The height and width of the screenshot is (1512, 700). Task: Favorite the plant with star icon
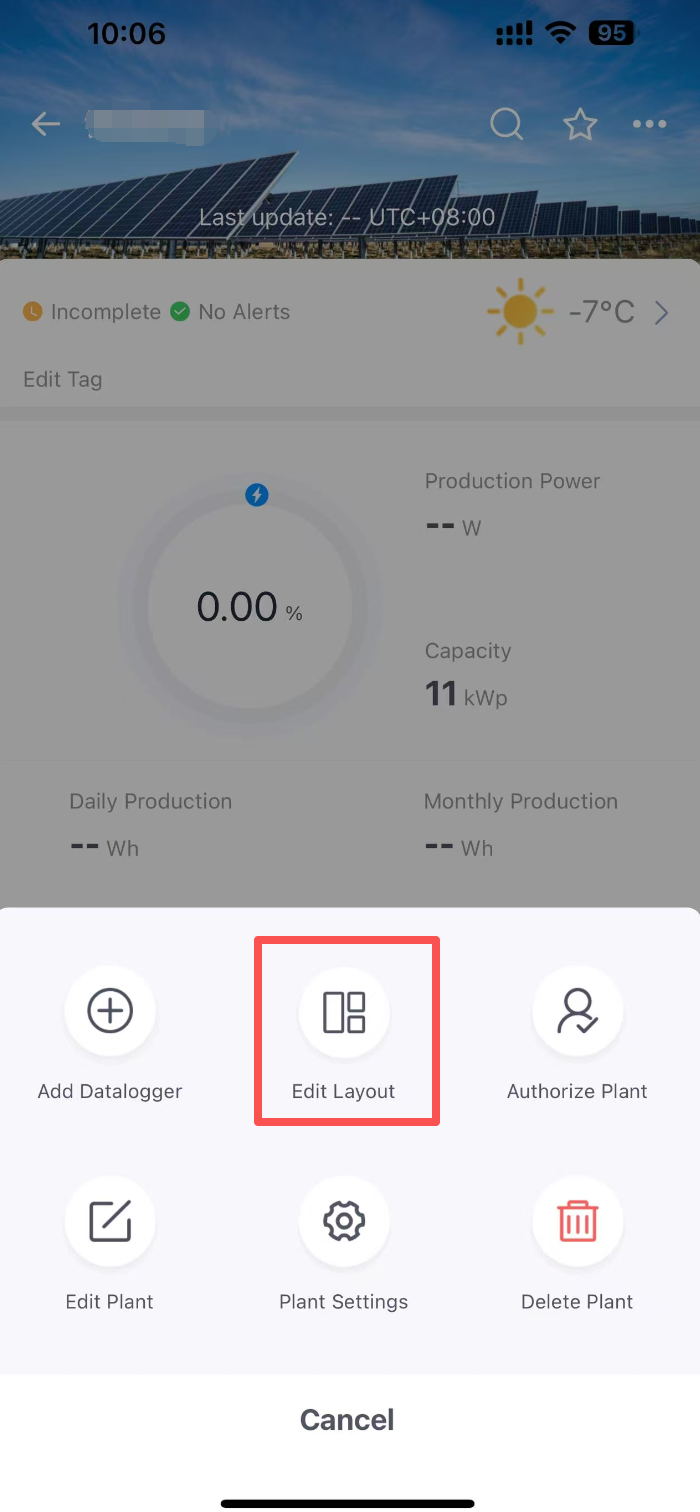(x=580, y=125)
